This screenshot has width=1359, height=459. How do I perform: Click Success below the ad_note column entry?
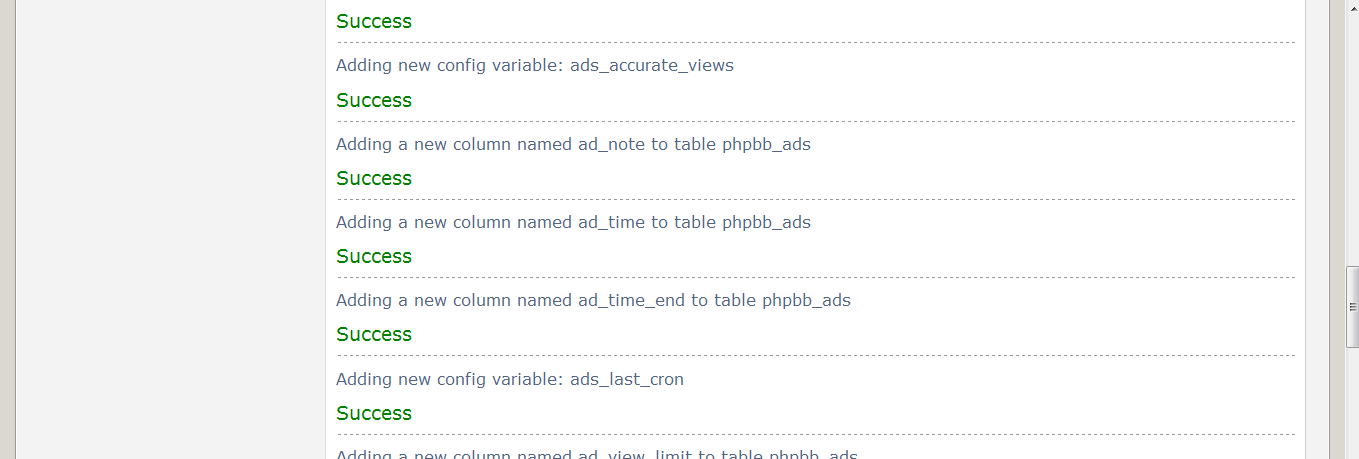click(x=374, y=178)
